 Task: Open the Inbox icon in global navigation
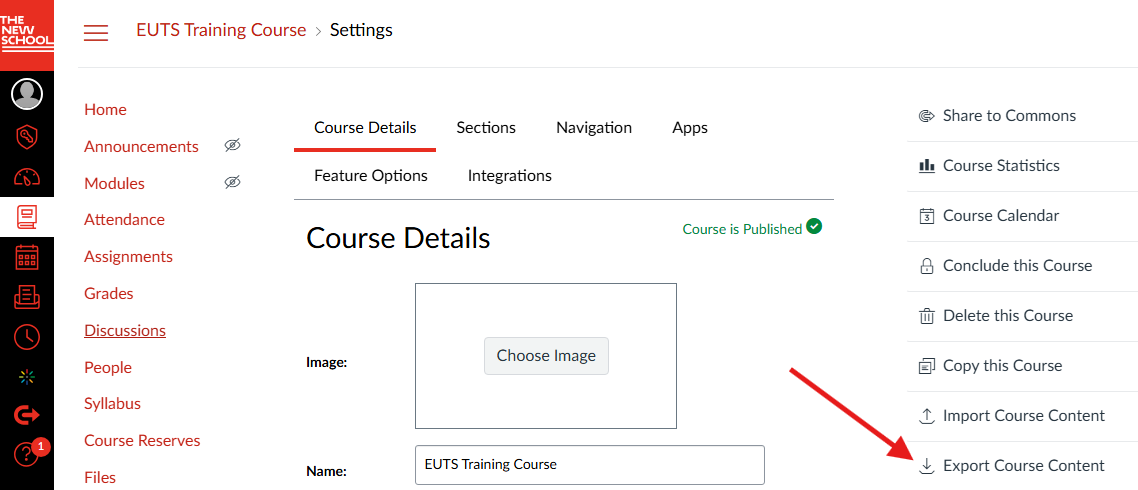pyautogui.click(x=27, y=296)
